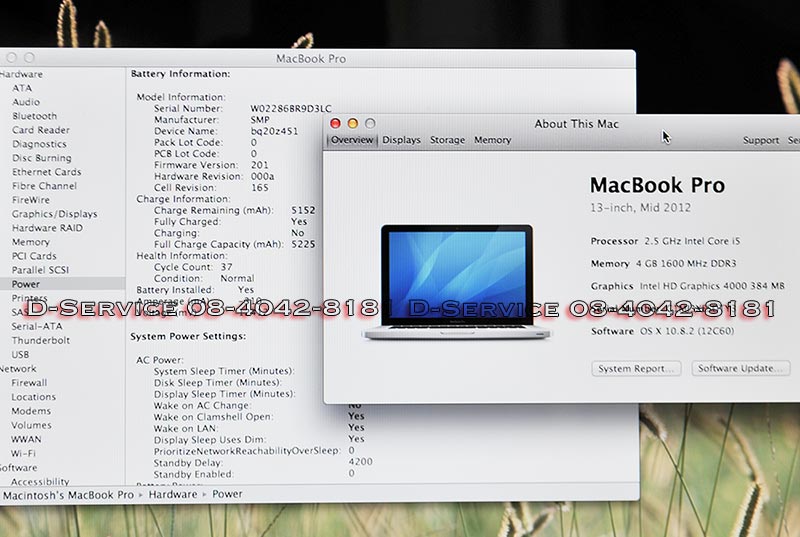Image resolution: width=800 pixels, height=537 pixels.
Task: Close the About This Mac window
Action: [x=335, y=123]
